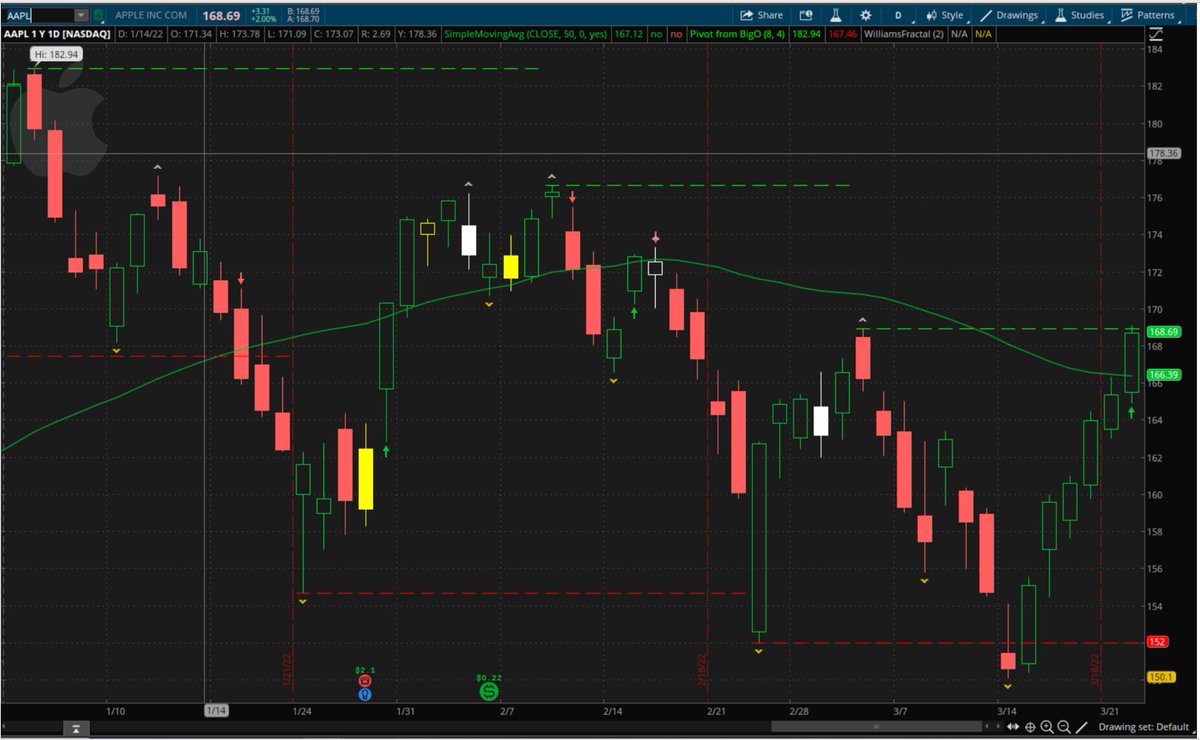
Task: Expand the symbol selector dropdown arrow
Action: (81, 15)
